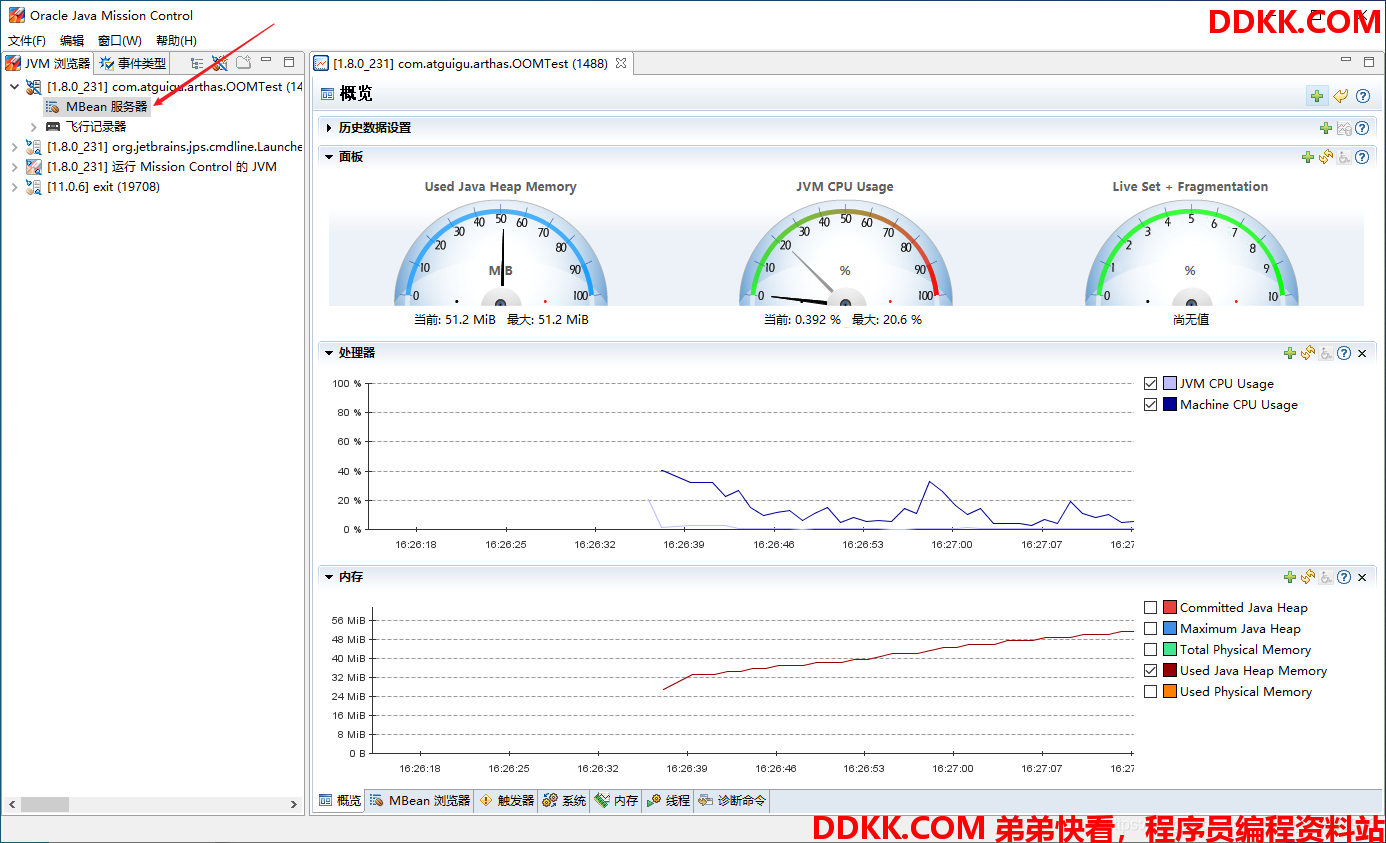Open help for the 面板 section
The width and height of the screenshot is (1386, 843).
click(1362, 157)
